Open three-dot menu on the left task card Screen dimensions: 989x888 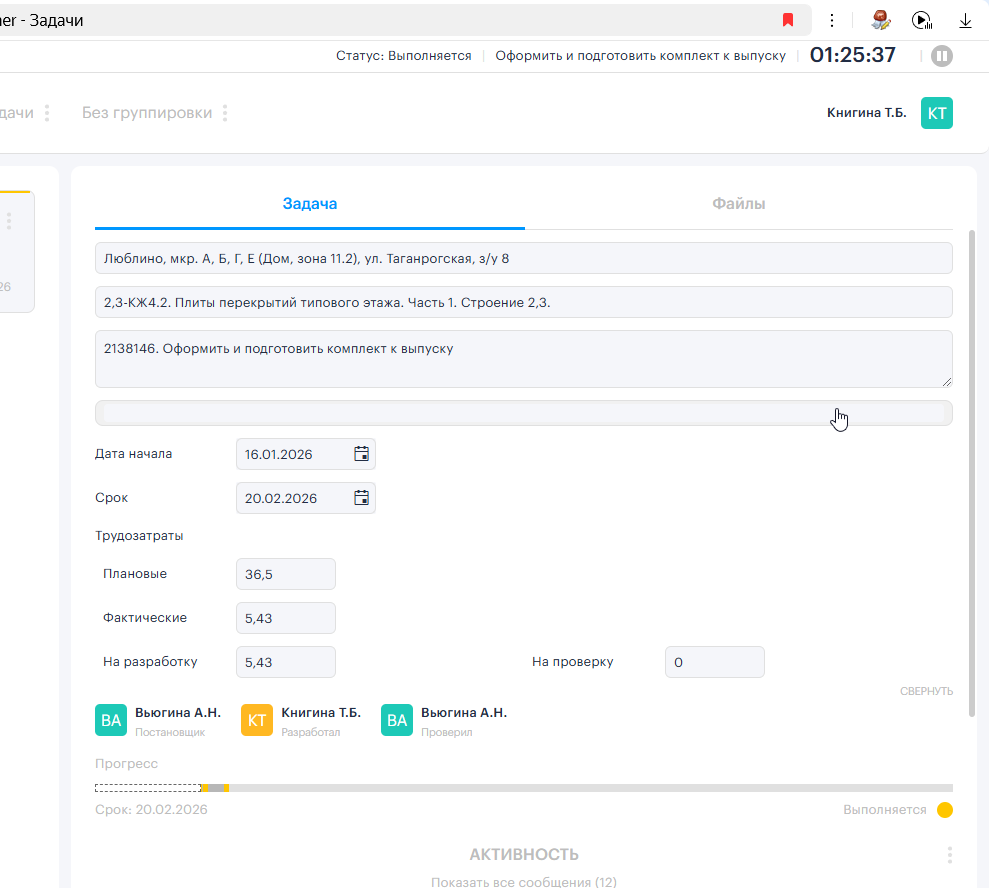click(x=9, y=221)
